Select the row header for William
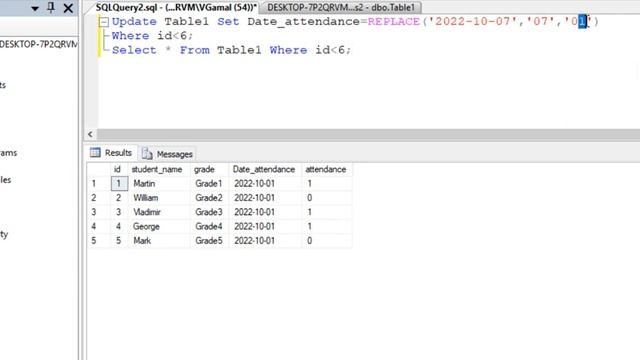Viewport: 640px width, 360px height. point(98,198)
